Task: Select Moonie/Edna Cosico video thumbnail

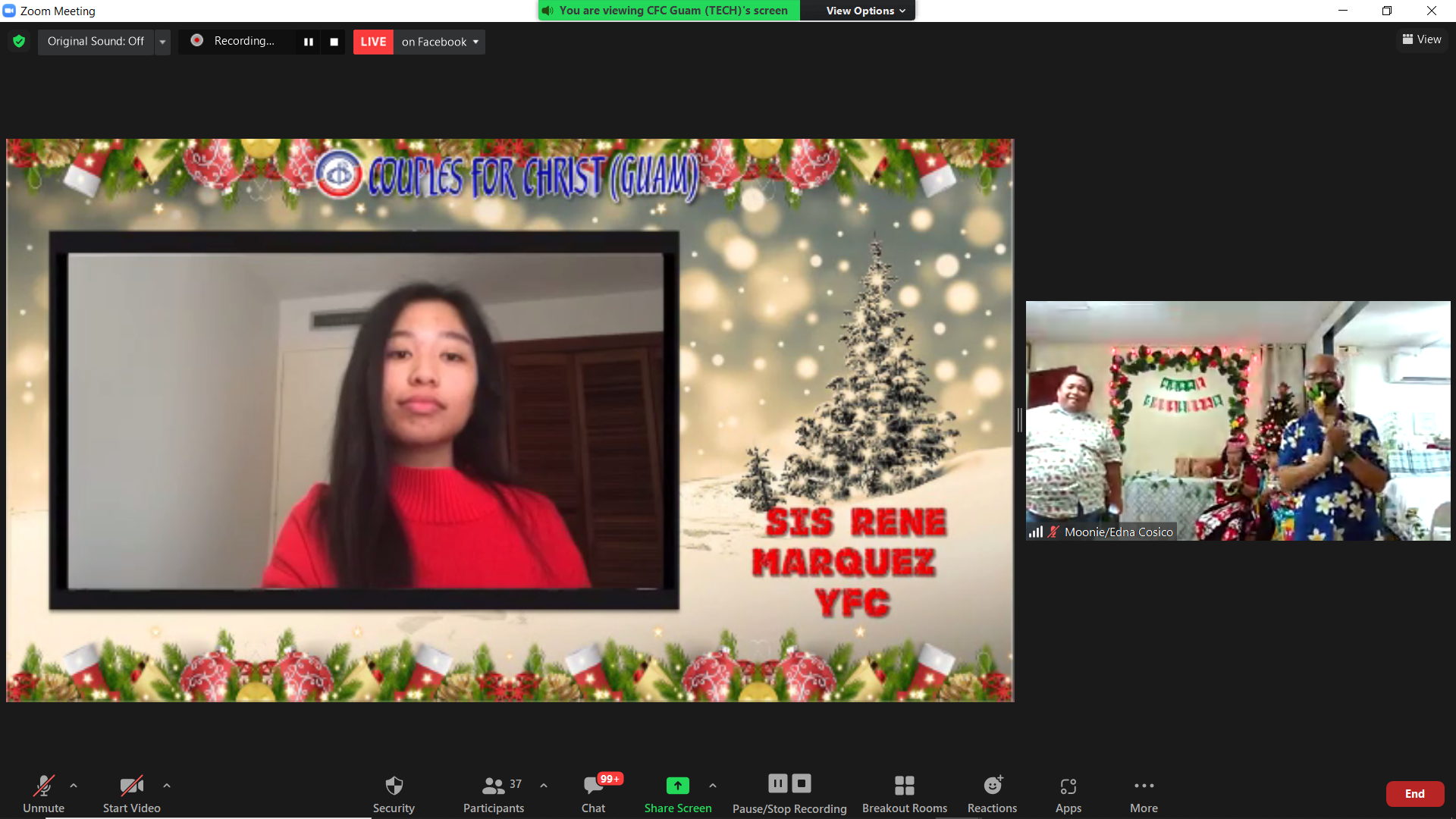Action: pyautogui.click(x=1238, y=421)
